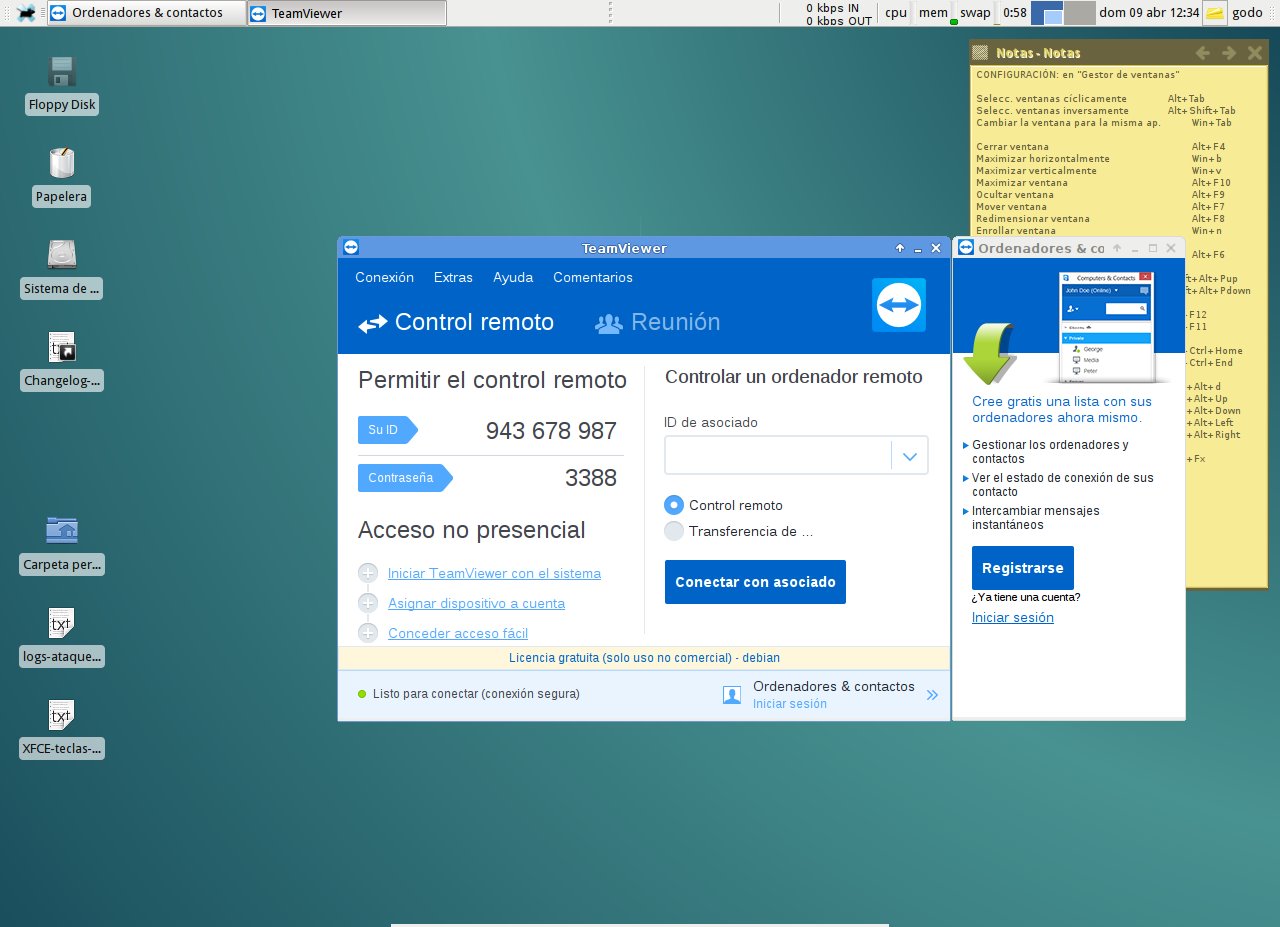1280x927 pixels.
Task: Open the Floppy Disk desktop icon
Action: [x=62, y=72]
